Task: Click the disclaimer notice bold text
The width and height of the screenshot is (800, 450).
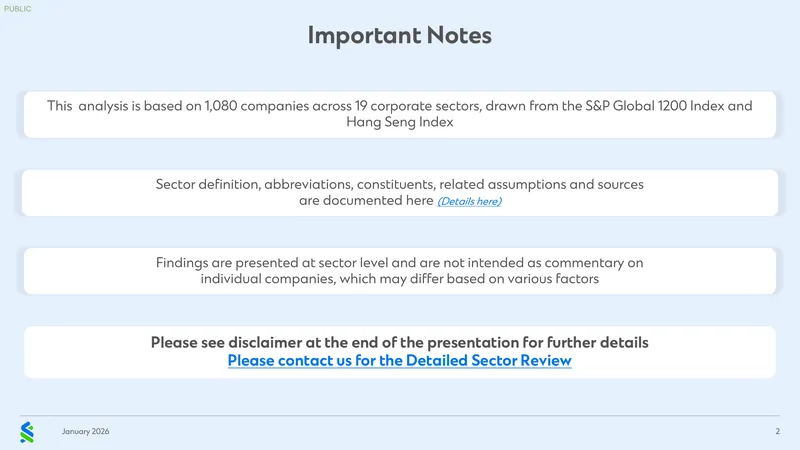Action: tap(399, 342)
